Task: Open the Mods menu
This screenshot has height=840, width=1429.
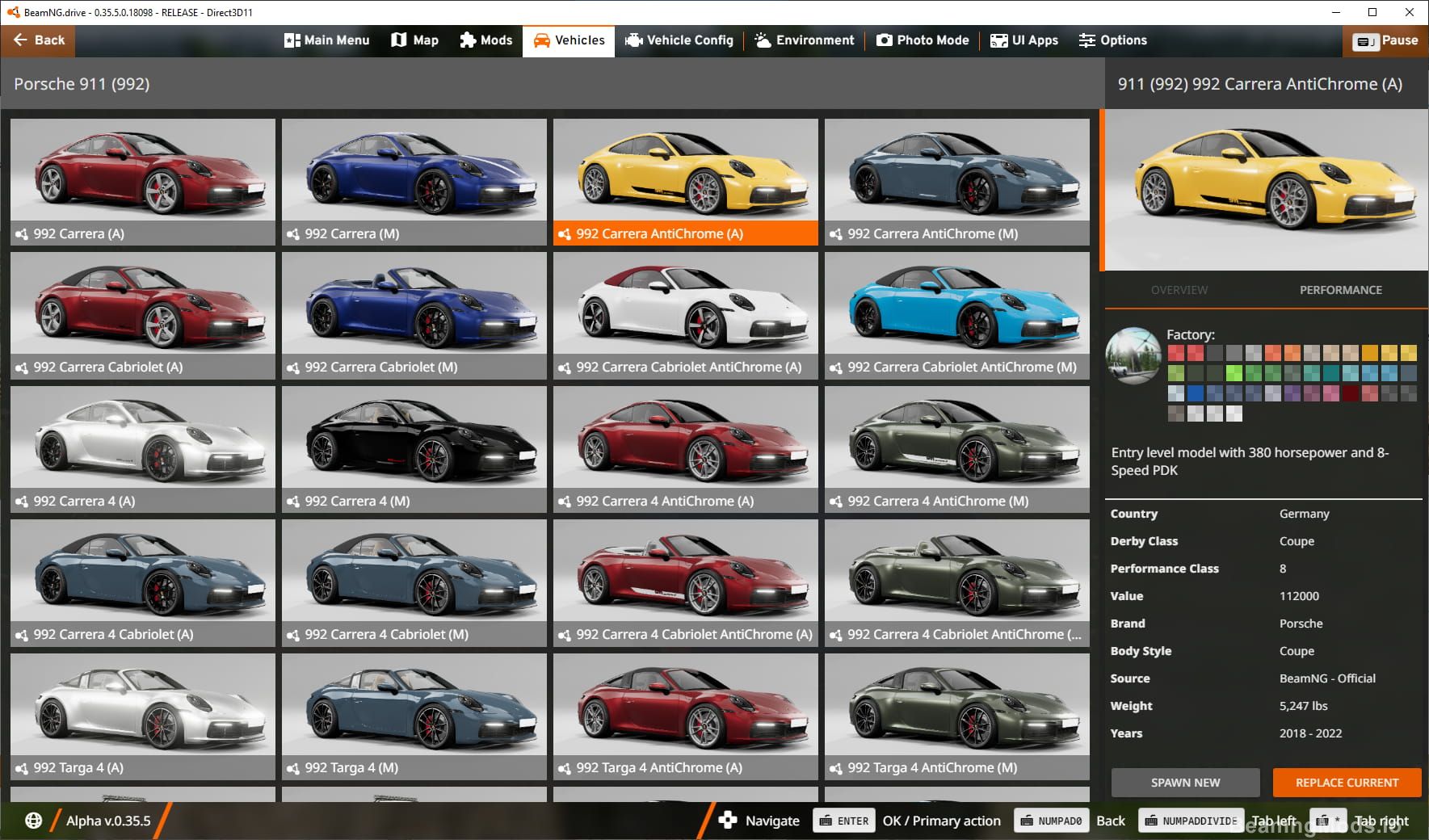Action: (486, 40)
